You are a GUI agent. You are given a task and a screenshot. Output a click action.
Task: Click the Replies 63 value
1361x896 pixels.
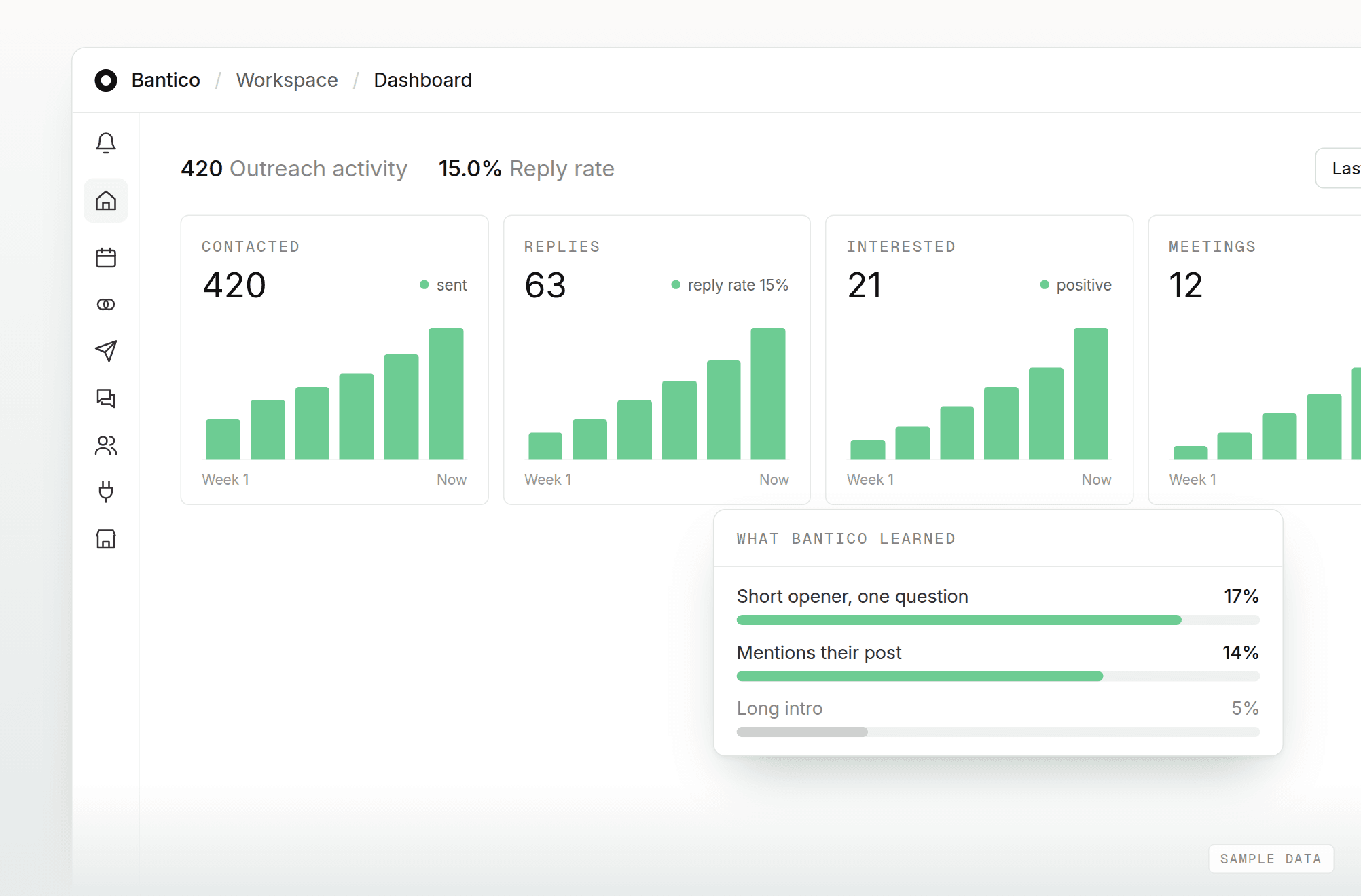(x=545, y=285)
